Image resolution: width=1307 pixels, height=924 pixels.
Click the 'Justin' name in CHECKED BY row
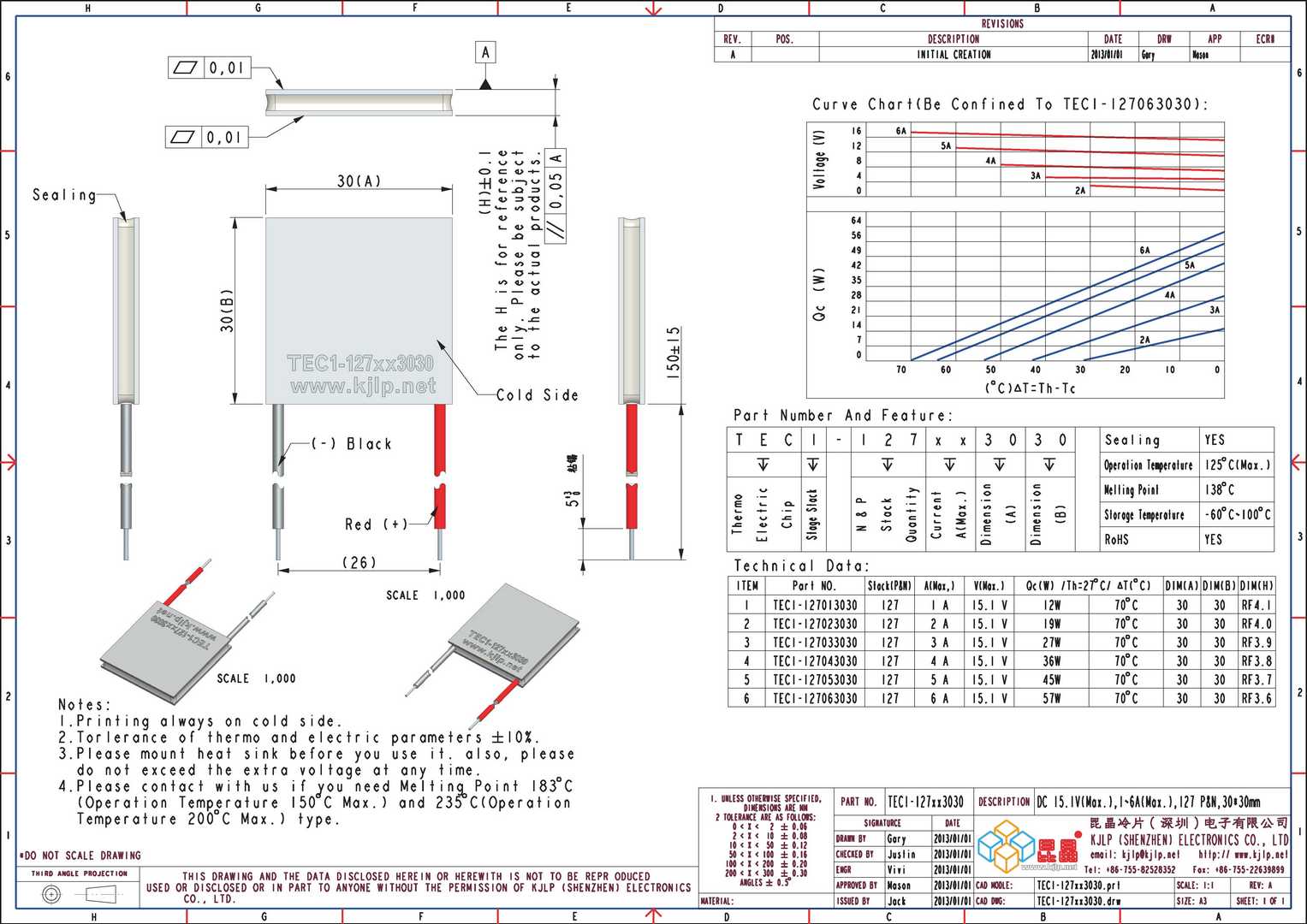(x=901, y=854)
